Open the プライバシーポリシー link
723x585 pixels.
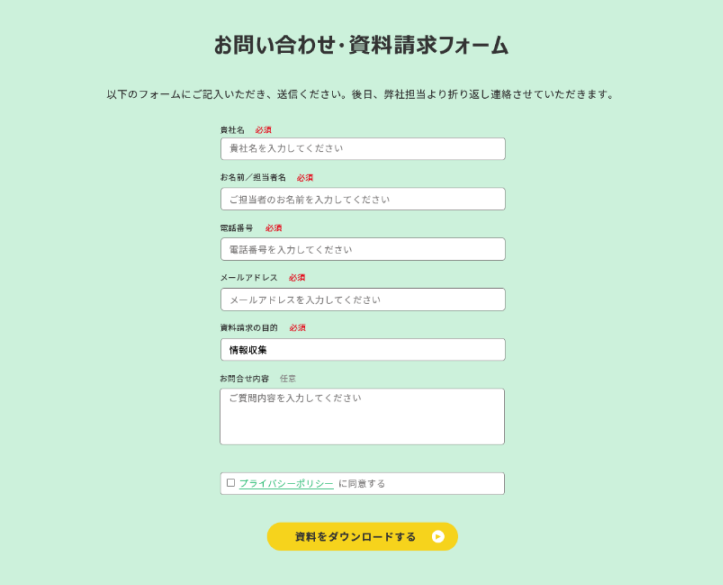pos(286,484)
